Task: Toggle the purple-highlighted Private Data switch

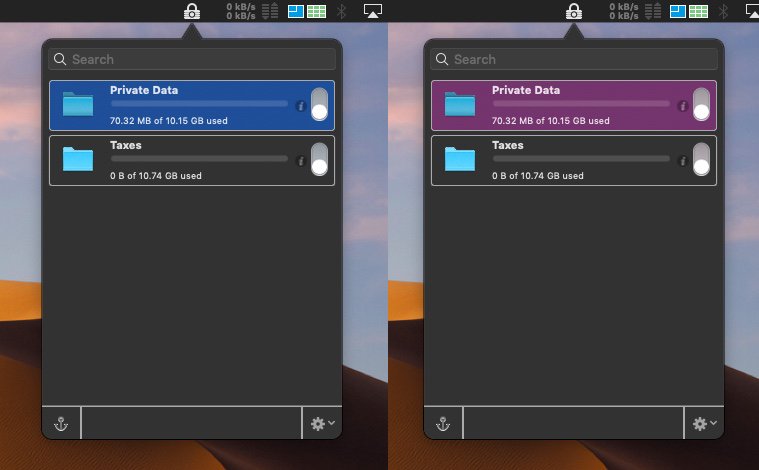Action: (701, 104)
